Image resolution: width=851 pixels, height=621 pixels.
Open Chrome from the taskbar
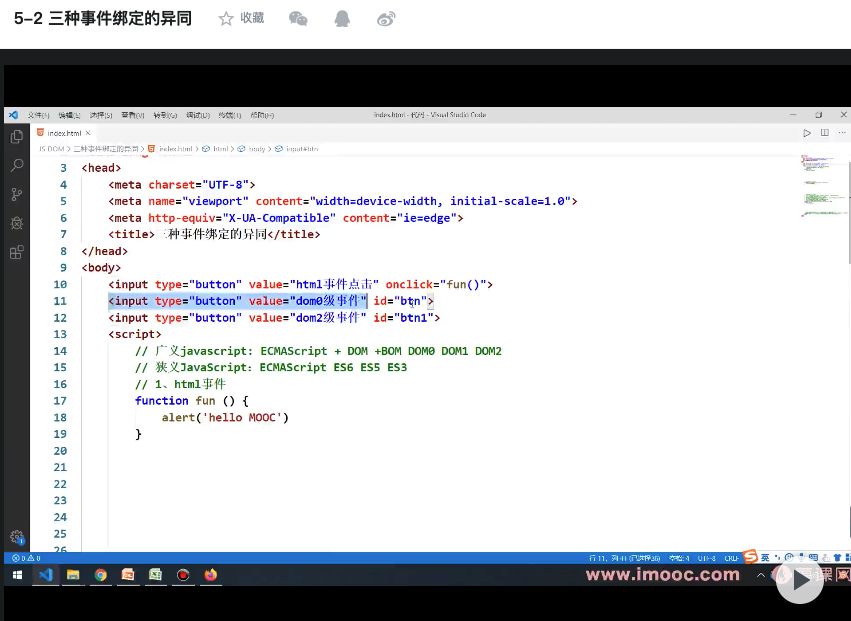[x=100, y=575]
